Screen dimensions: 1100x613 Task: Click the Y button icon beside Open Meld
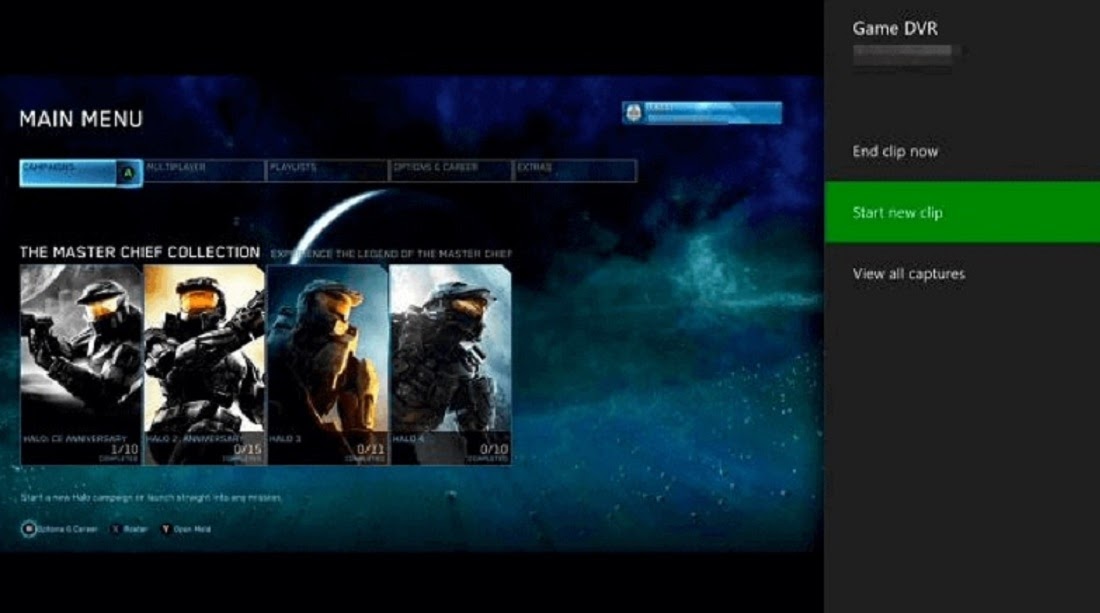[166, 529]
